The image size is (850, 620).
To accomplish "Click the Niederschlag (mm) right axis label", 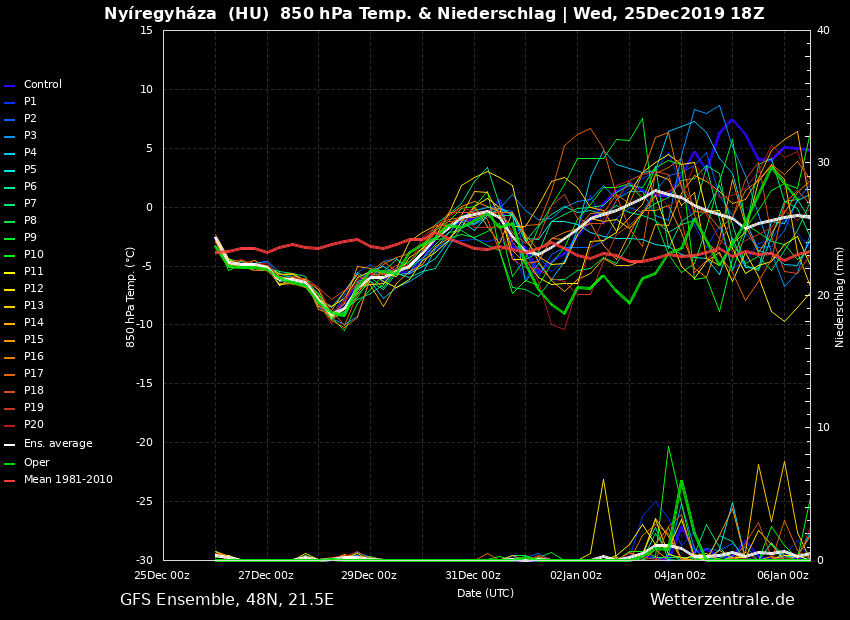I will click(x=840, y=297).
